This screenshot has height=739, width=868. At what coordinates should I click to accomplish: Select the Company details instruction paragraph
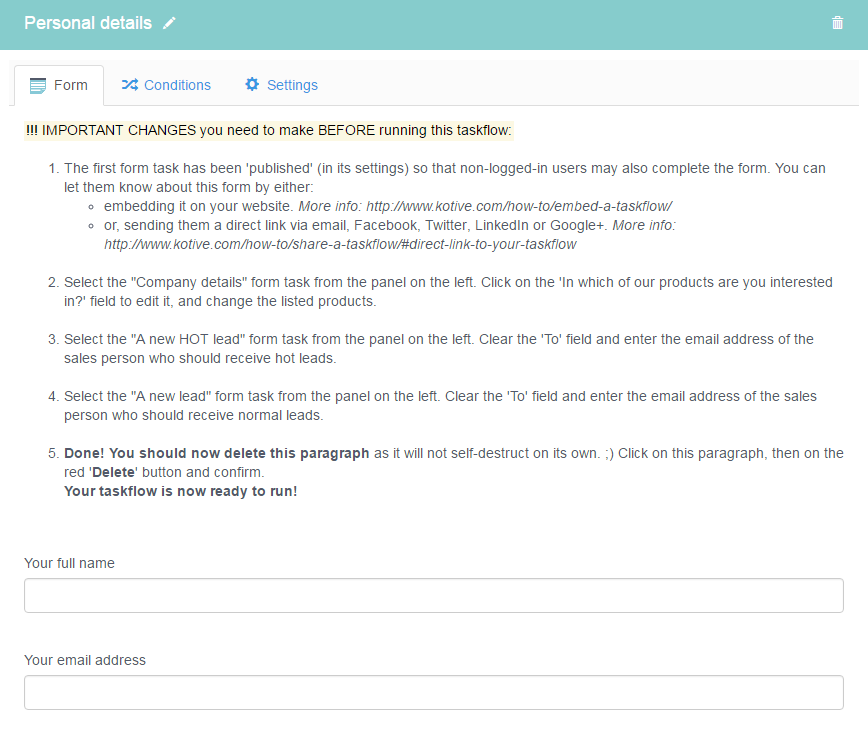tap(448, 292)
